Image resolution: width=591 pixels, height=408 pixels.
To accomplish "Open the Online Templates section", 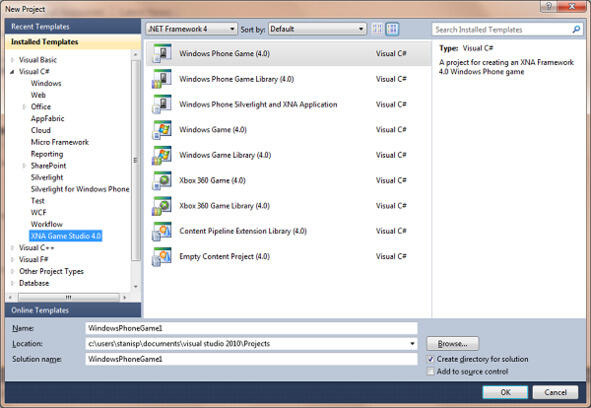I will coord(73,310).
